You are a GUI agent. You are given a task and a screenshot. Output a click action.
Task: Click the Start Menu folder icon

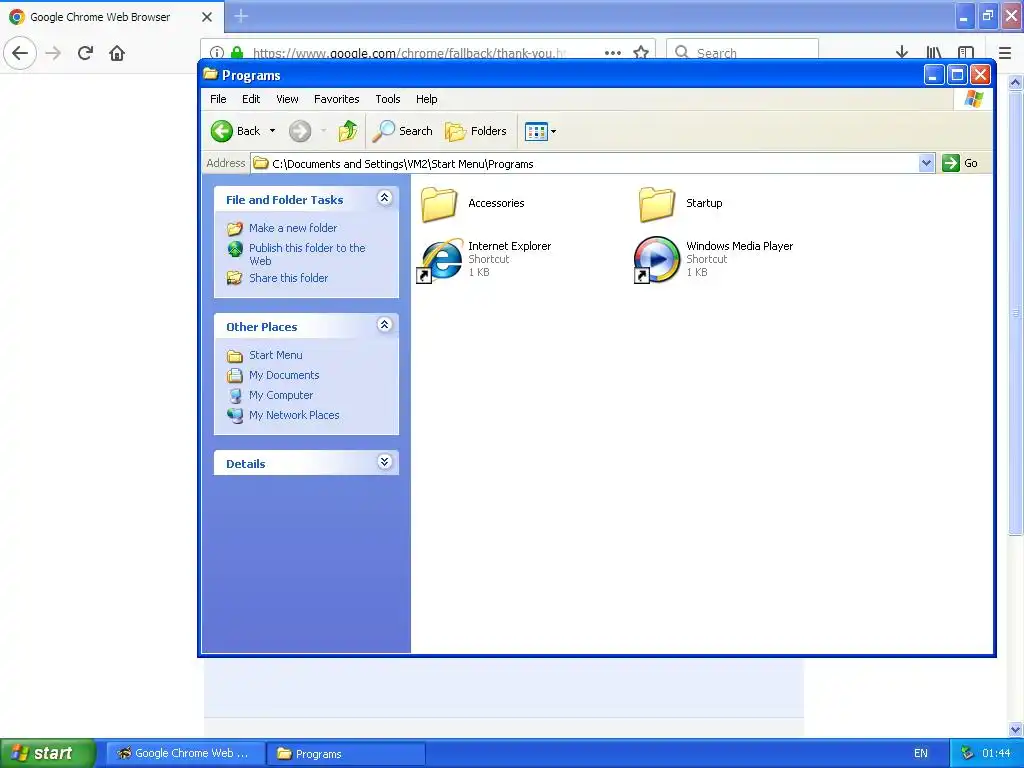(234, 356)
